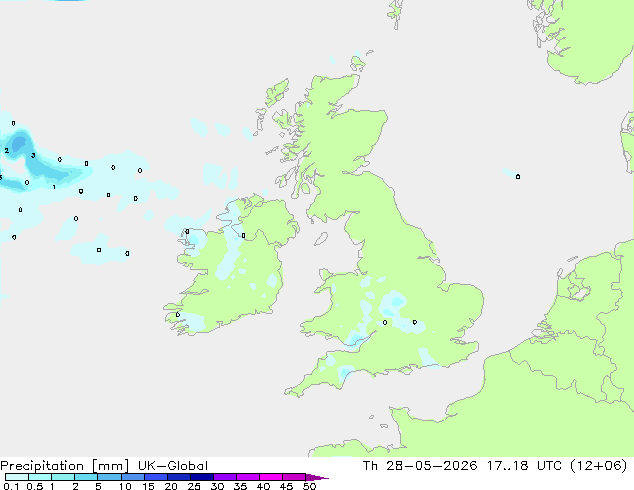Click the '0.1' legend scale label
This screenshot has height=490, width=634.
pos(11,486)
